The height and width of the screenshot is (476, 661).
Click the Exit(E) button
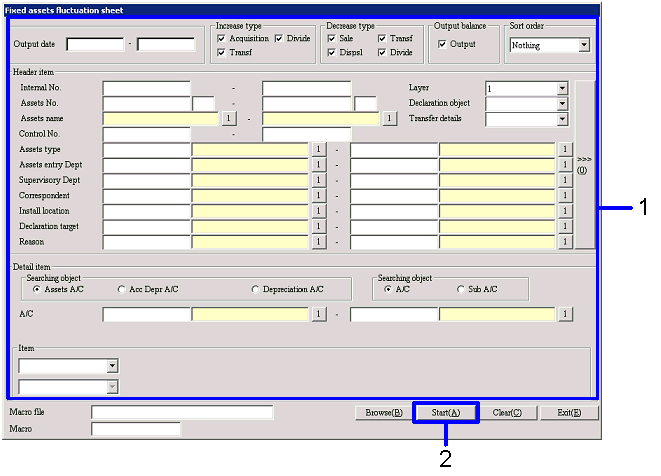click(x=569, y=413)
